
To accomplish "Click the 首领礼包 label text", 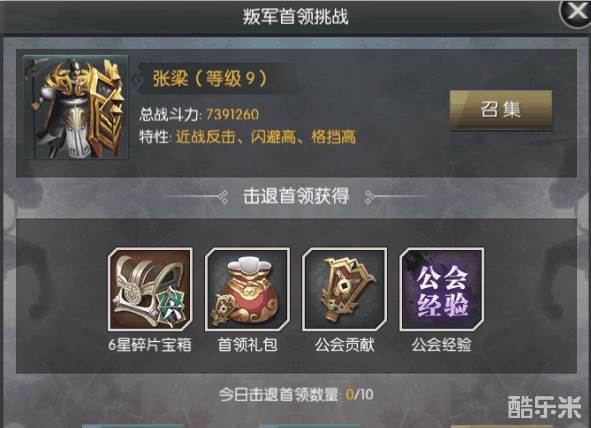I will (248, 345).
